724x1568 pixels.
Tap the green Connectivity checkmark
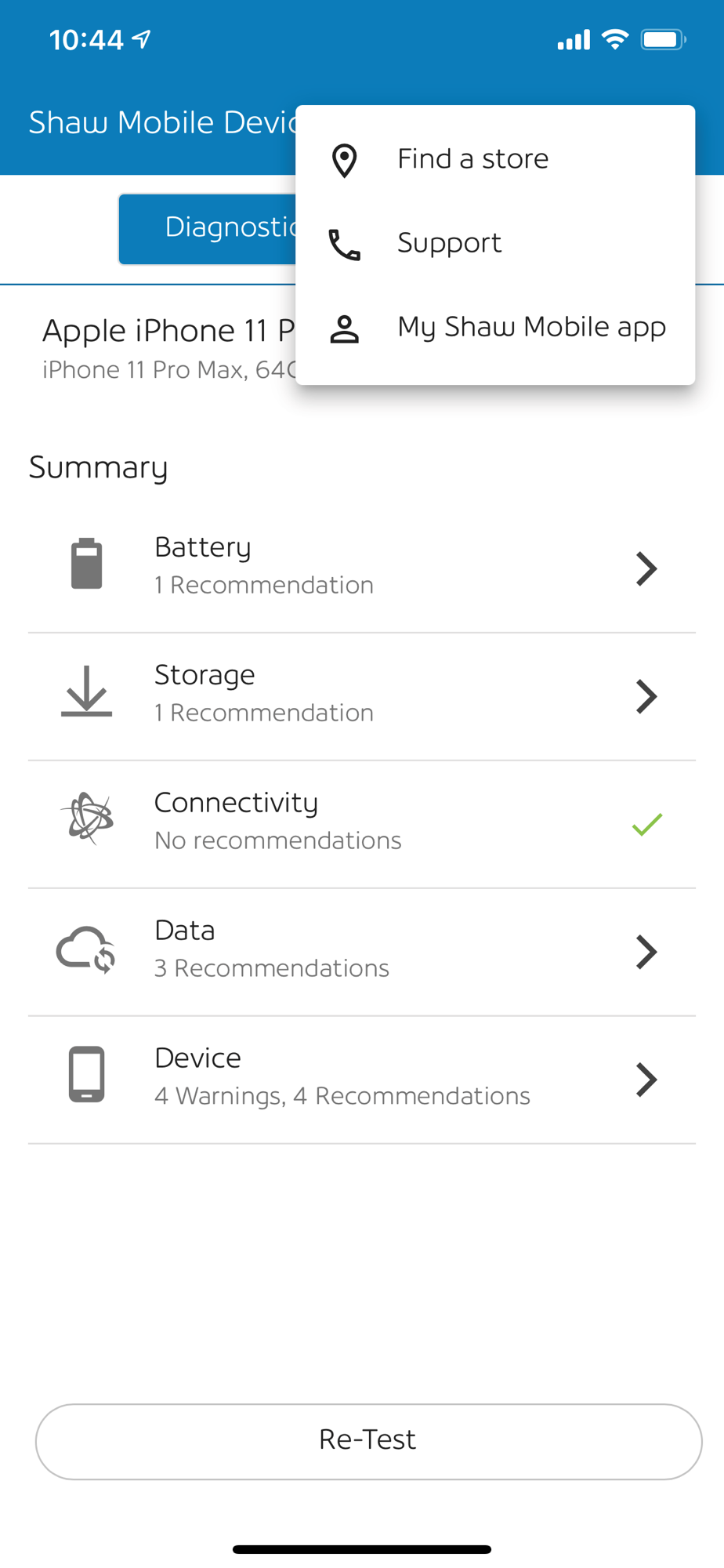point(647,824)
